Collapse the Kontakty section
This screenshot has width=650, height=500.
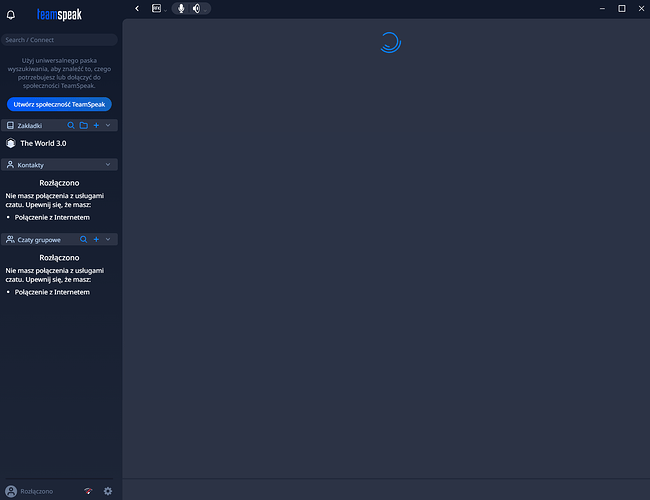pos(108,165)
